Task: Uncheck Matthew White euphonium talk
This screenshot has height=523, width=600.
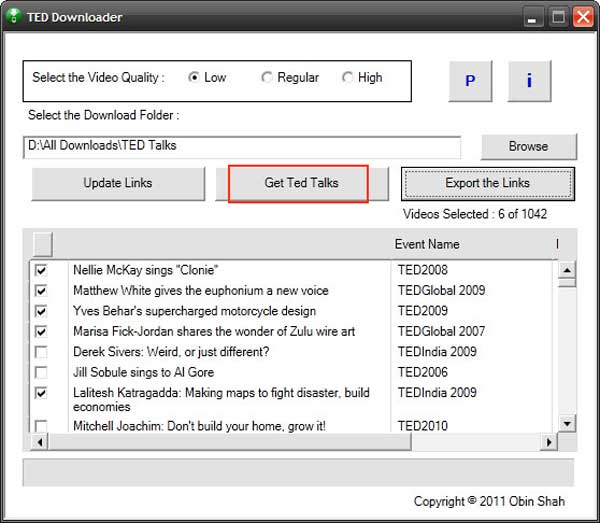Action: 41,290
